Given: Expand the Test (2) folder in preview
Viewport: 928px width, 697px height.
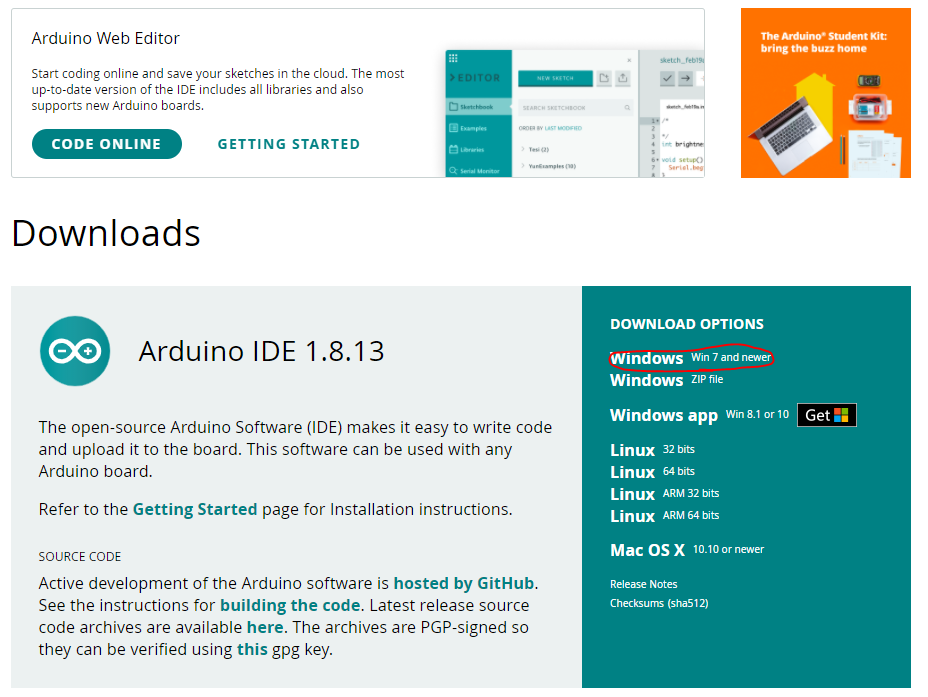Looking at the screenshot, I should (535, 149).
